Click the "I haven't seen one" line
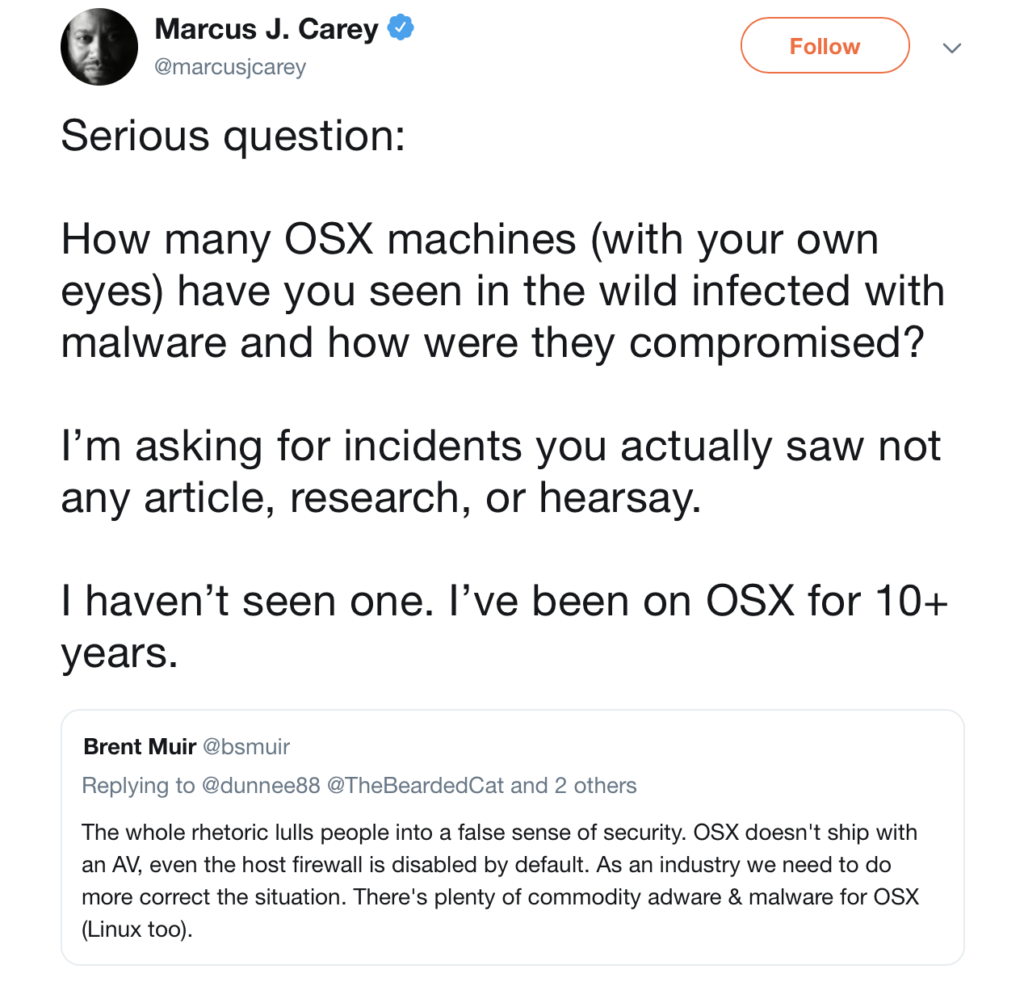Screen dimensions: 1024x982 click(x=502, y=601)
